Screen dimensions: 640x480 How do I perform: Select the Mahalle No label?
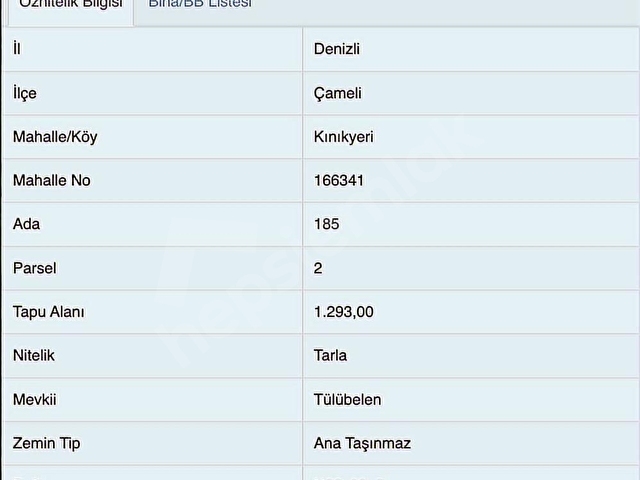(x=51, y=180)
